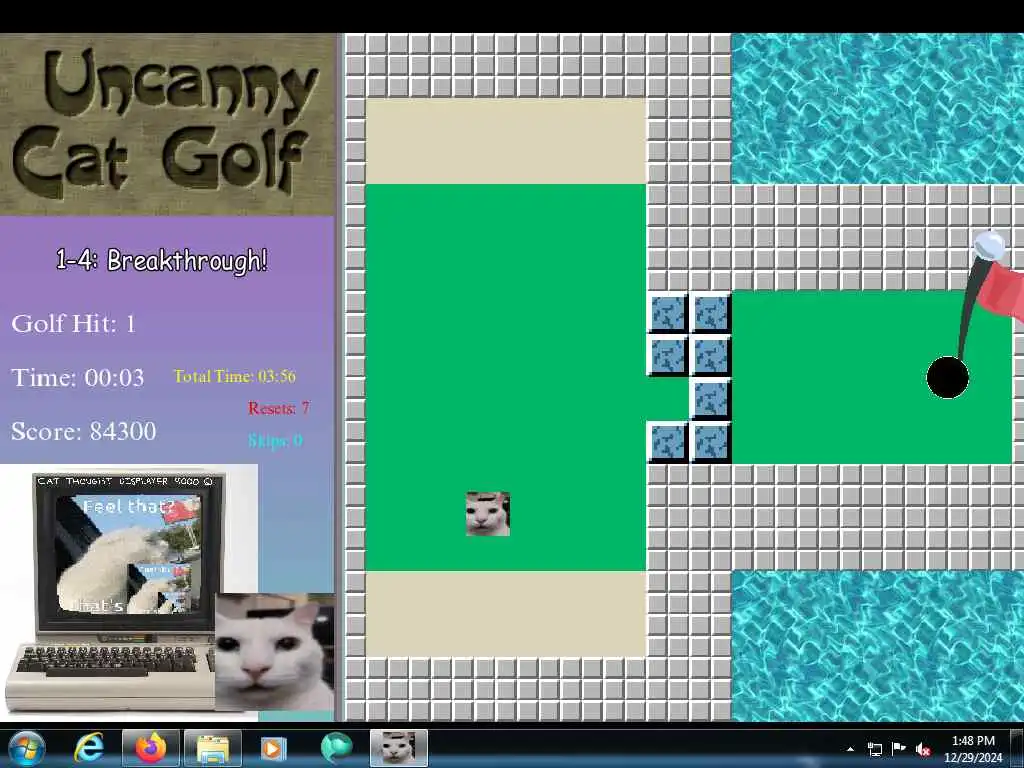Click the lone blue block beside the gap
The width and height of the screenshot is (1024, 768).
pyautogui.click(x=711, y=399)
